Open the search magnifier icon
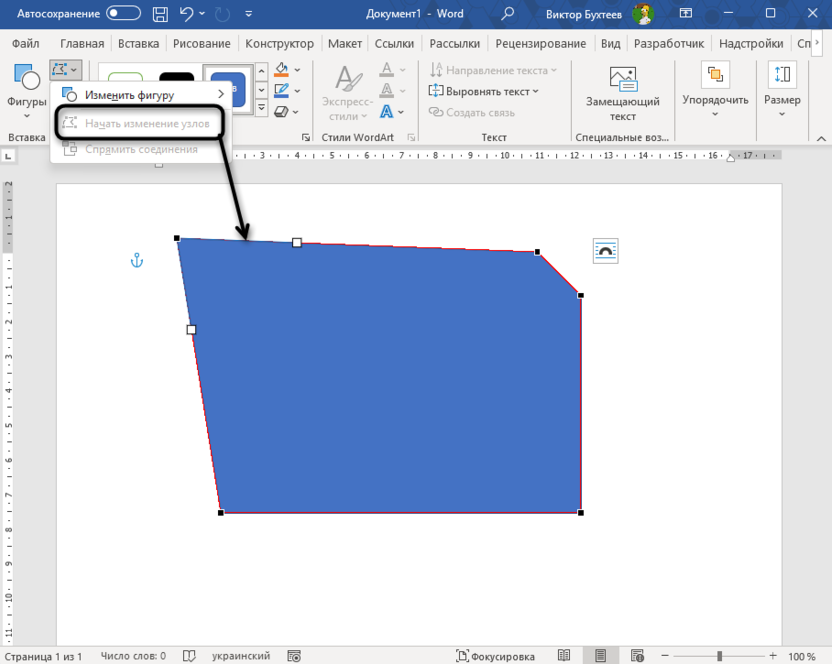This screenshot has width=832, height=664. 508,14
